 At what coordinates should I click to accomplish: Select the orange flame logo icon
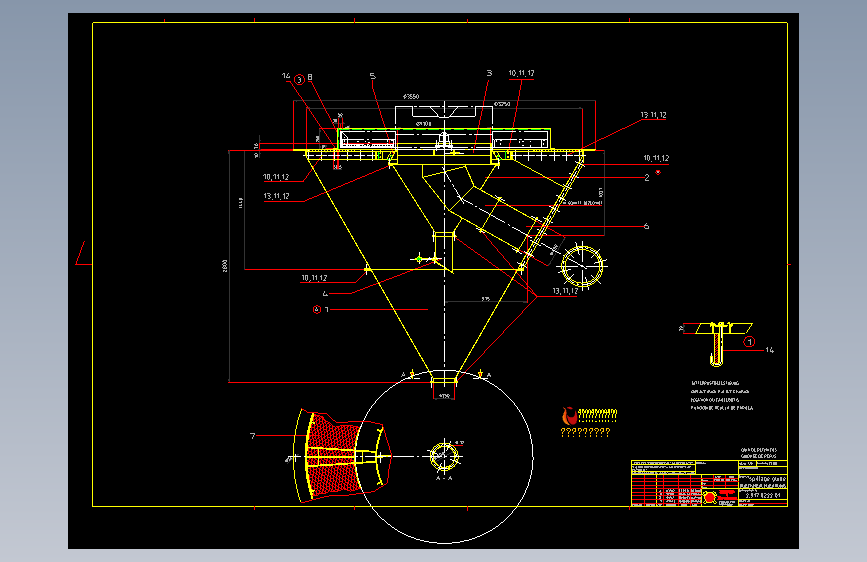pyautogui.click(x=568, y=415)
